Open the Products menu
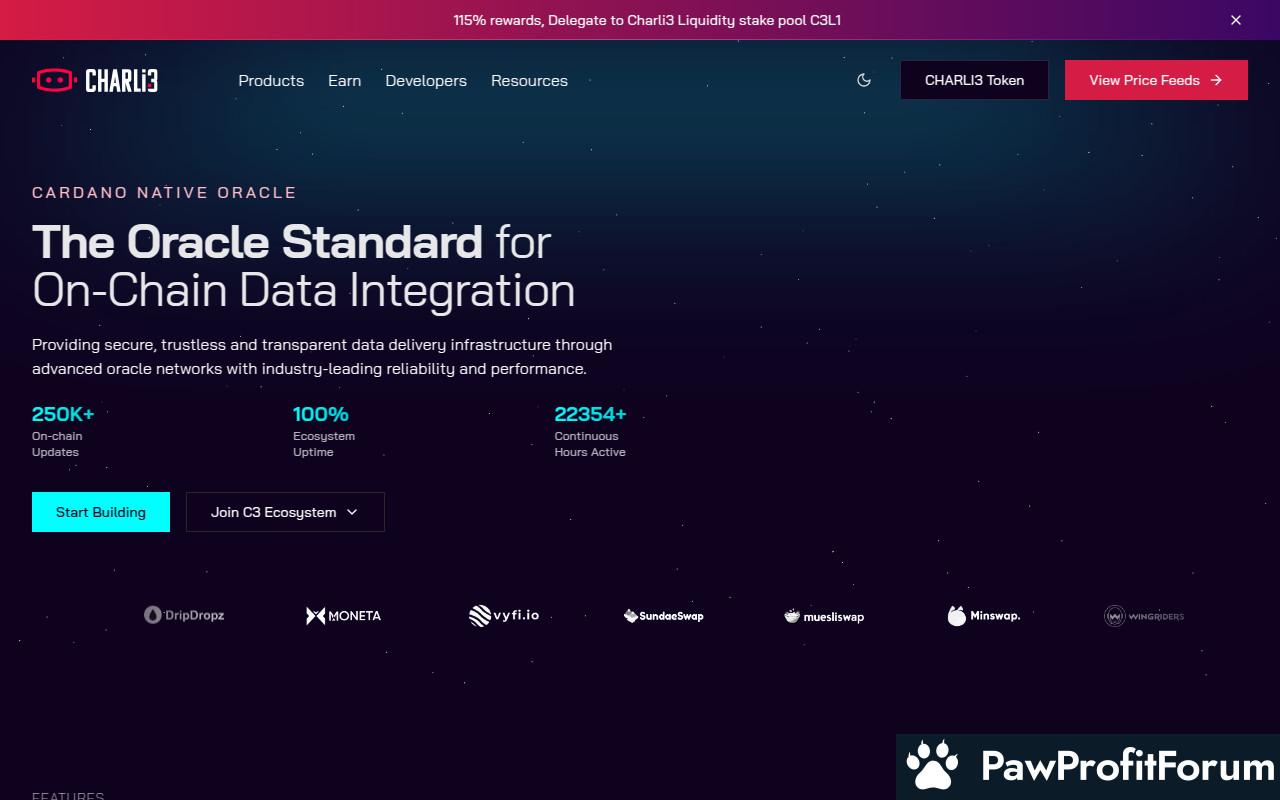The image size is (1280, 800). tap(271, 81)
